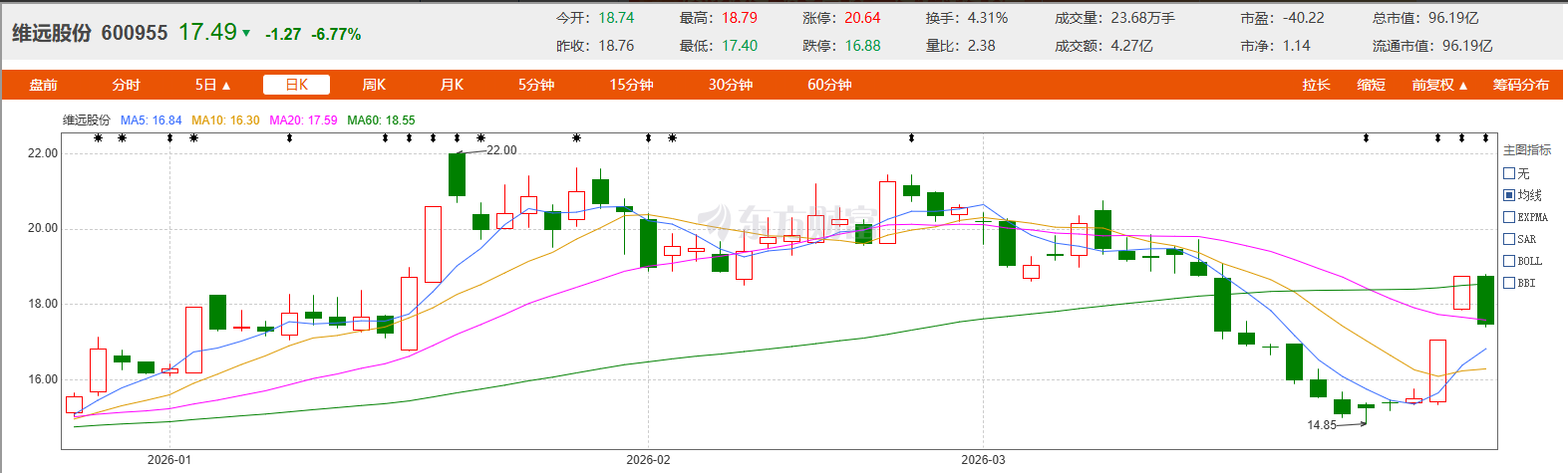Click the 14.85 lowest price label
The width and height of the screenshot is (1568, 473).
point(1322,425)
